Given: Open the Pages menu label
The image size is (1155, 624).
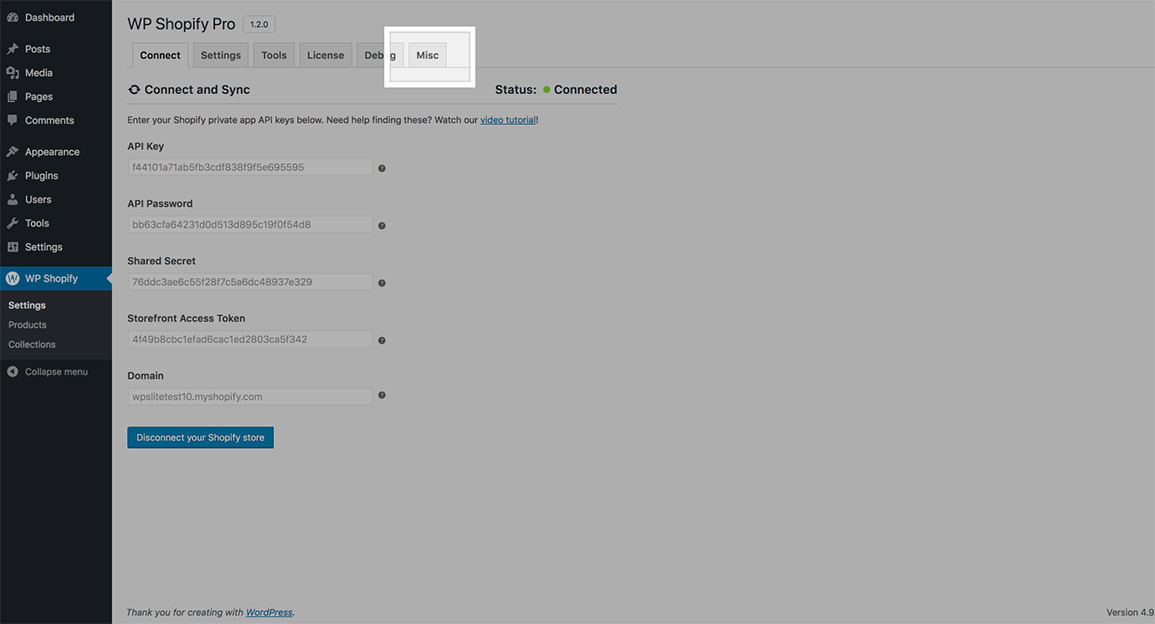Looking at the screenshot, I should tap(38, 97).
